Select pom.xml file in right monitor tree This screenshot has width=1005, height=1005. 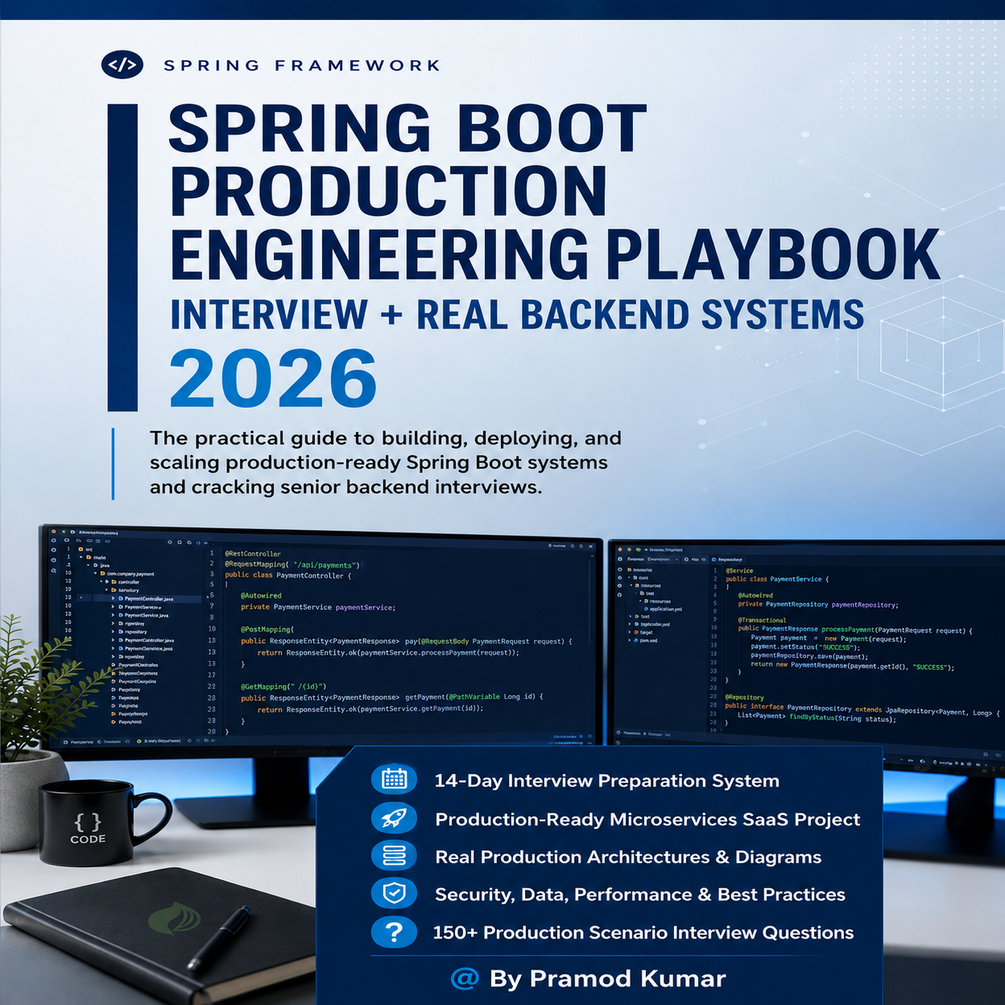[645, 640]
